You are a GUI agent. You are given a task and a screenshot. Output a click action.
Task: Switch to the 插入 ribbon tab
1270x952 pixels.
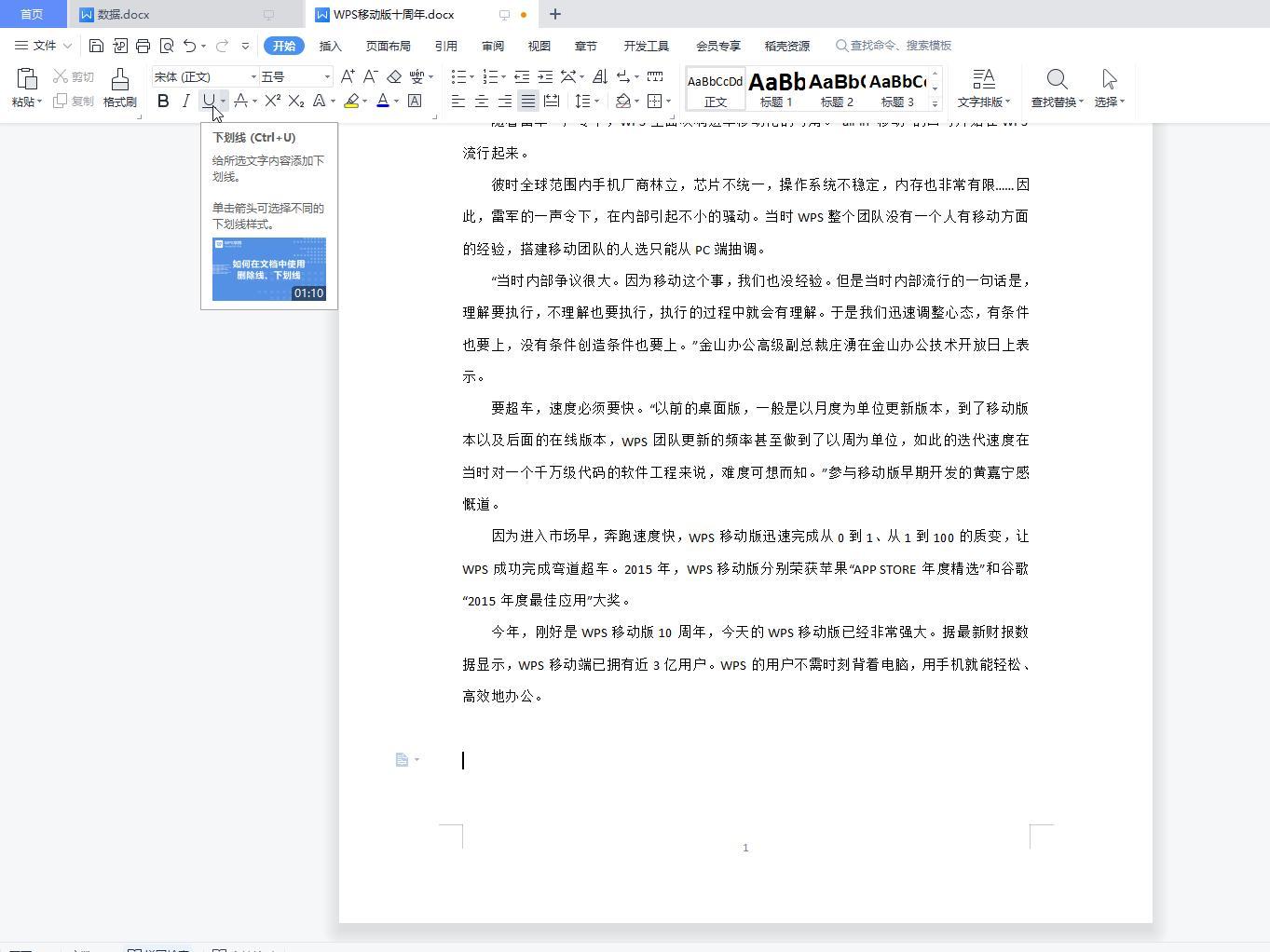coord(330,46)
